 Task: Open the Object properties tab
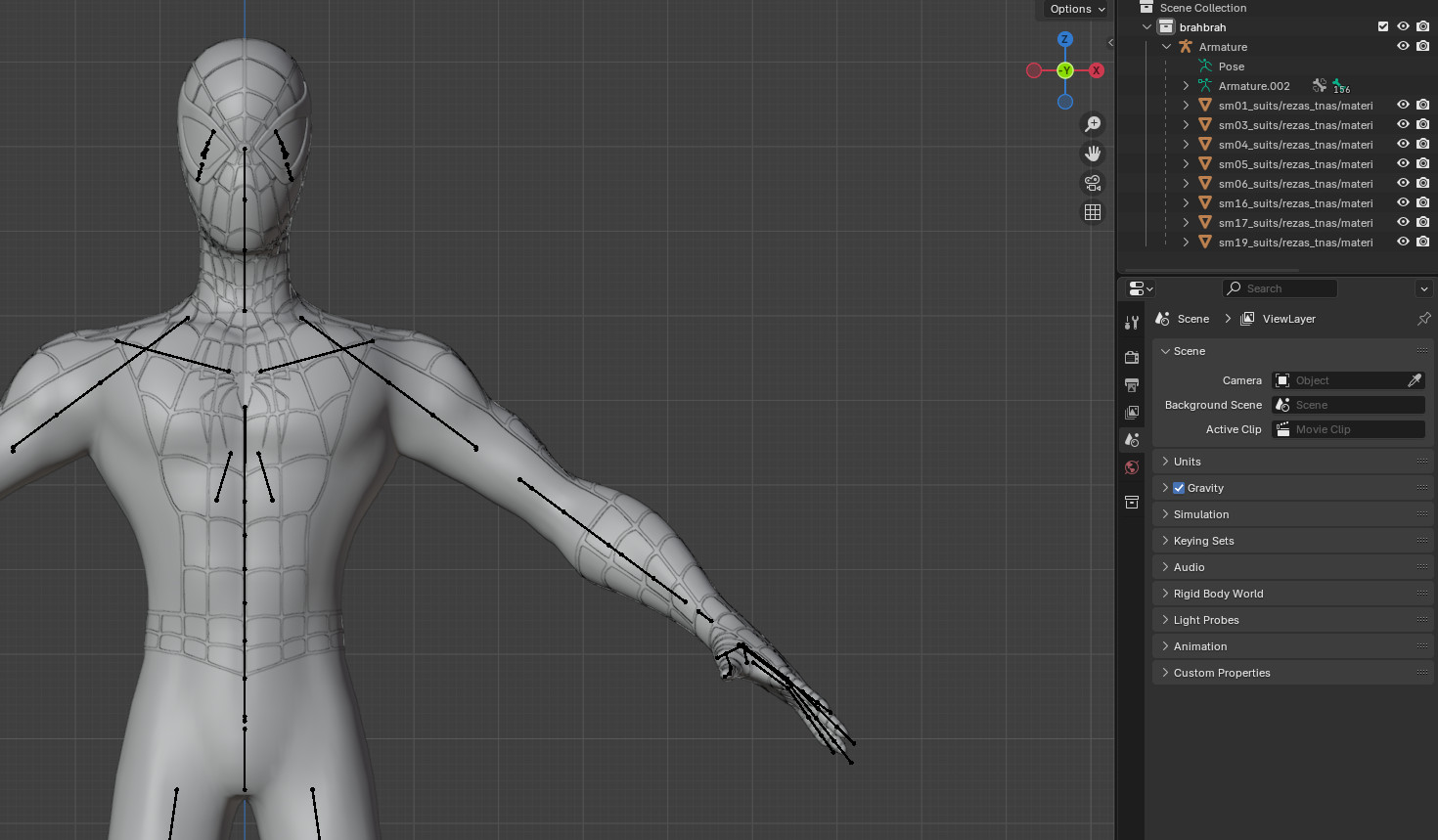(1132, 502)
